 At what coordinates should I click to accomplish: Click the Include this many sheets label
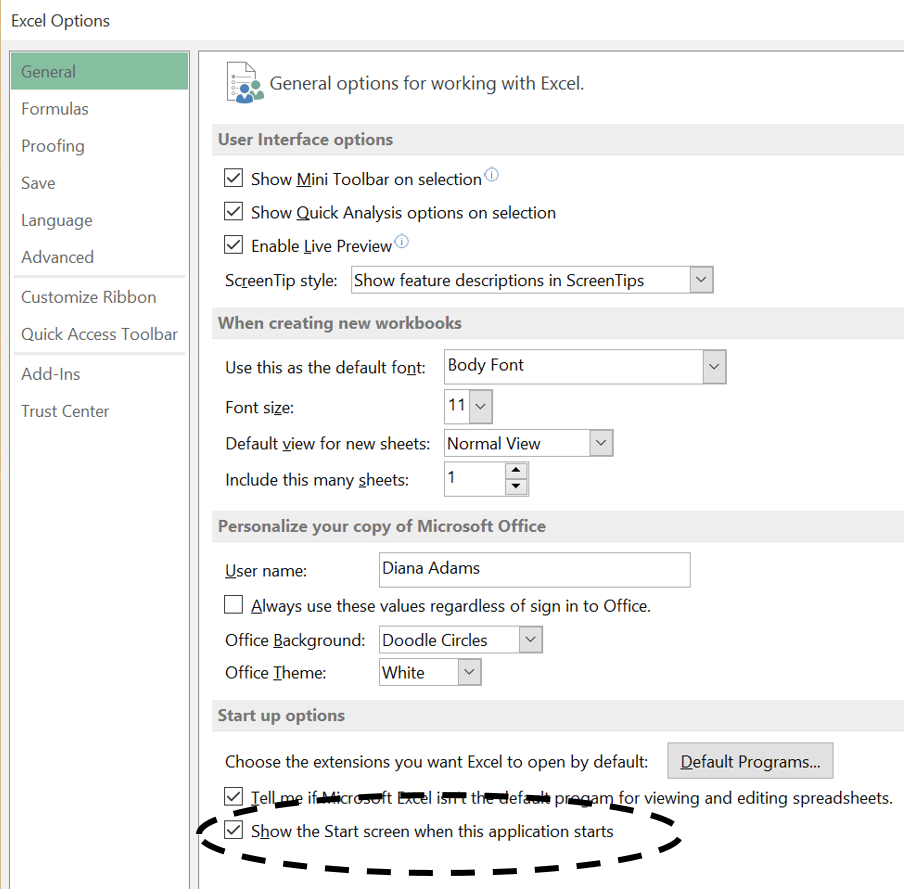click(317, 480)
